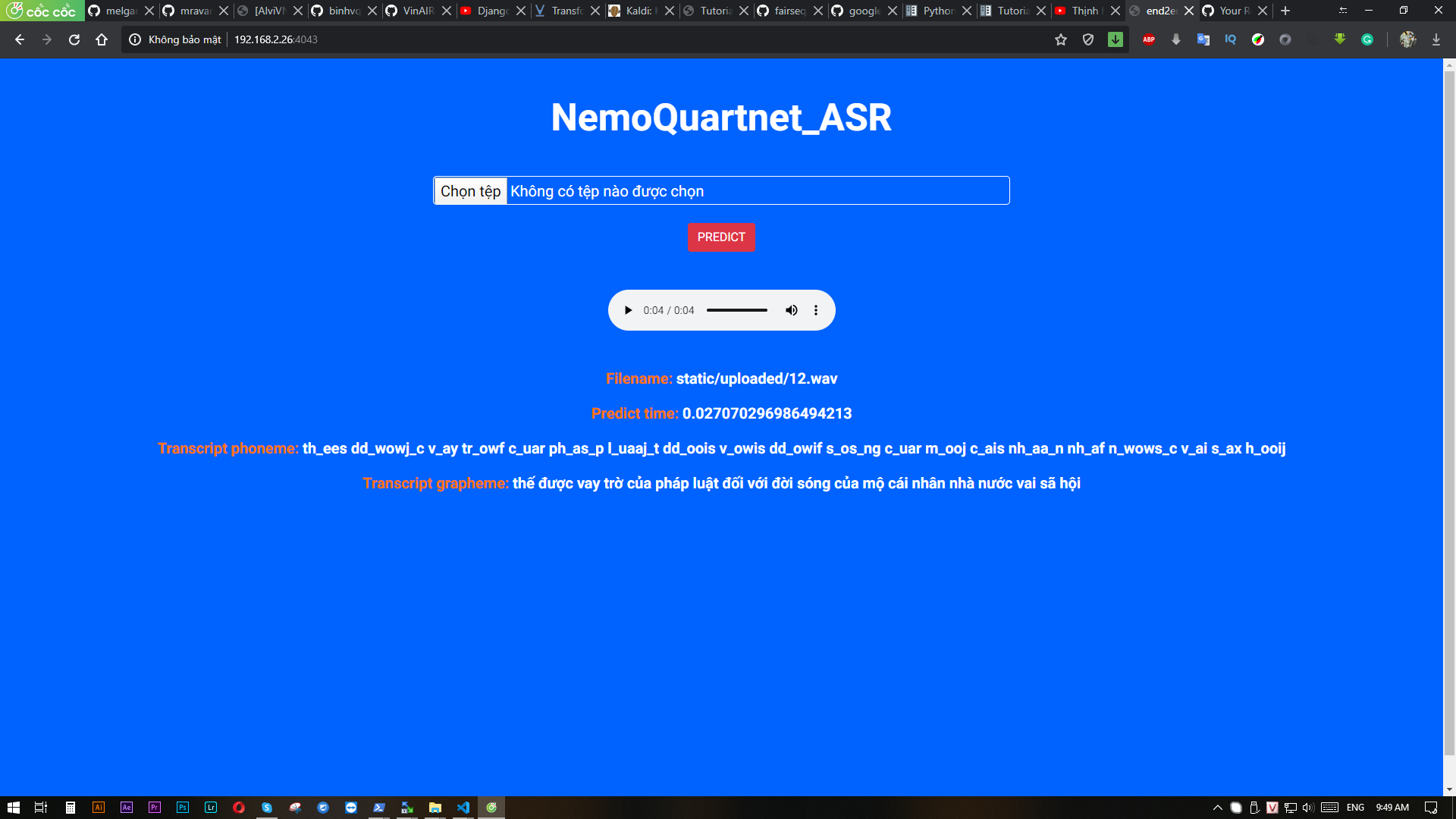Screen dimensions: 1456x819
Task: Show hidden system tray icons
Action: 1218,808
